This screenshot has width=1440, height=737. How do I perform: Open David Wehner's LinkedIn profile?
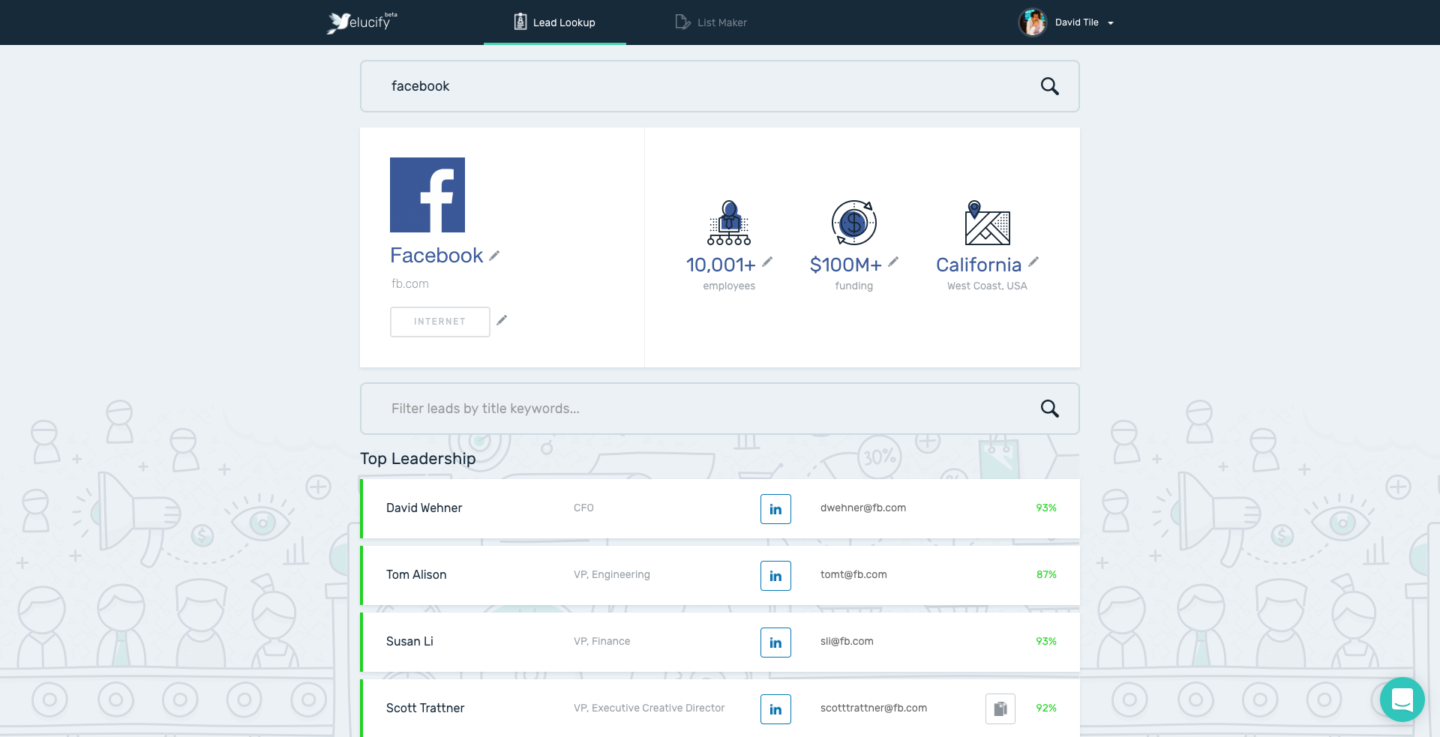pyautogui.click(x=776, y=508)
